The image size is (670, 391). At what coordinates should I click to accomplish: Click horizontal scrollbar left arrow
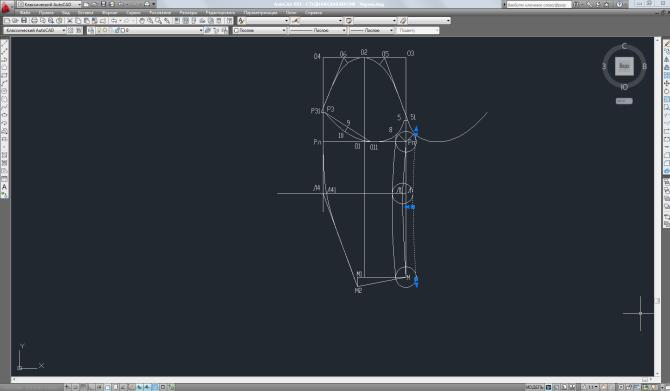(14, 379)
